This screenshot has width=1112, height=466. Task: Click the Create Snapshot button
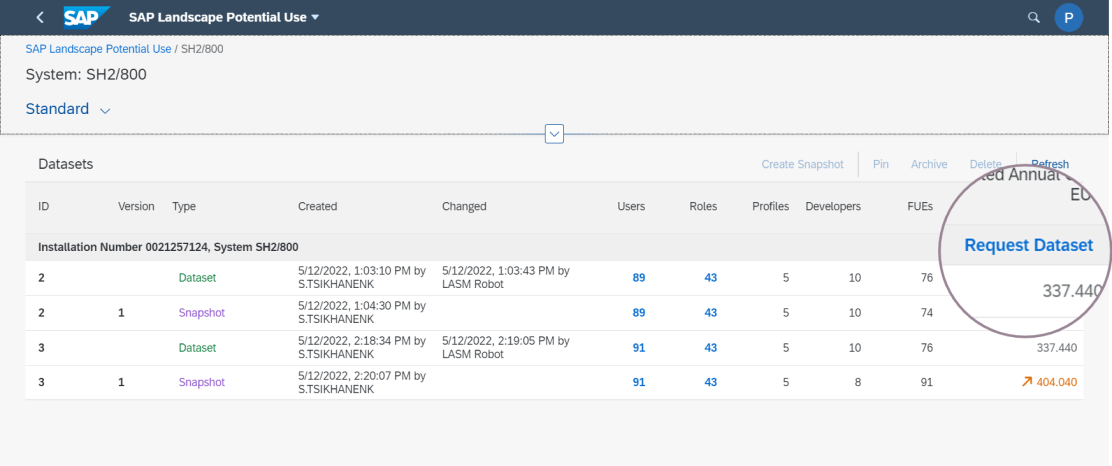click(803, 165)
